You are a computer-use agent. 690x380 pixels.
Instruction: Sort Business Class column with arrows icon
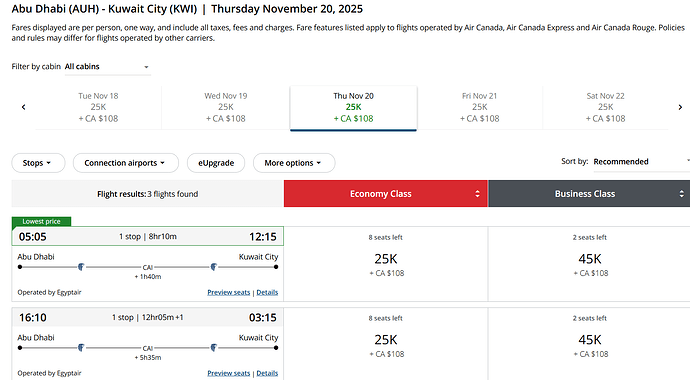coord(681,194)
